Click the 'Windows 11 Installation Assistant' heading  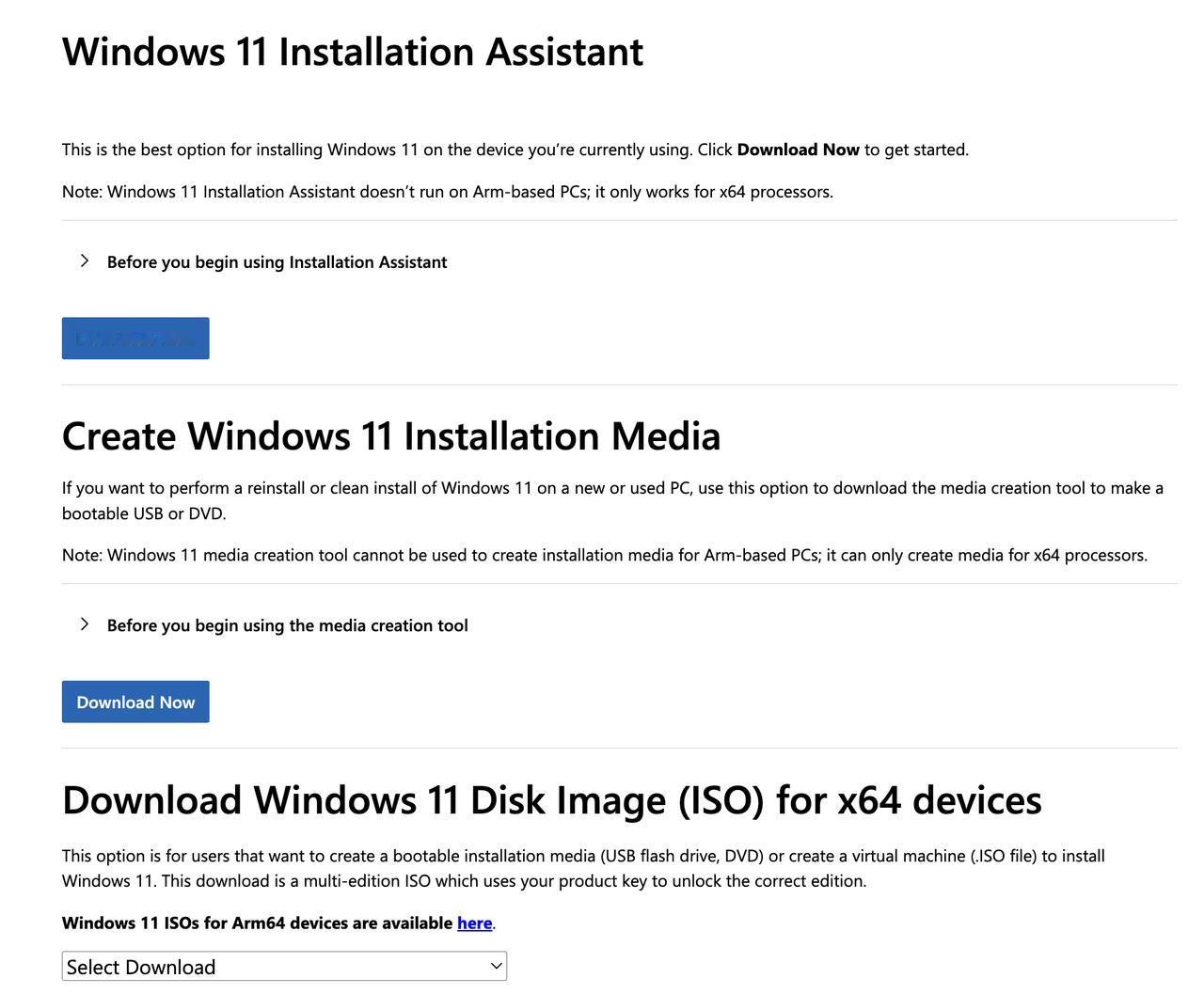point(353,52)
